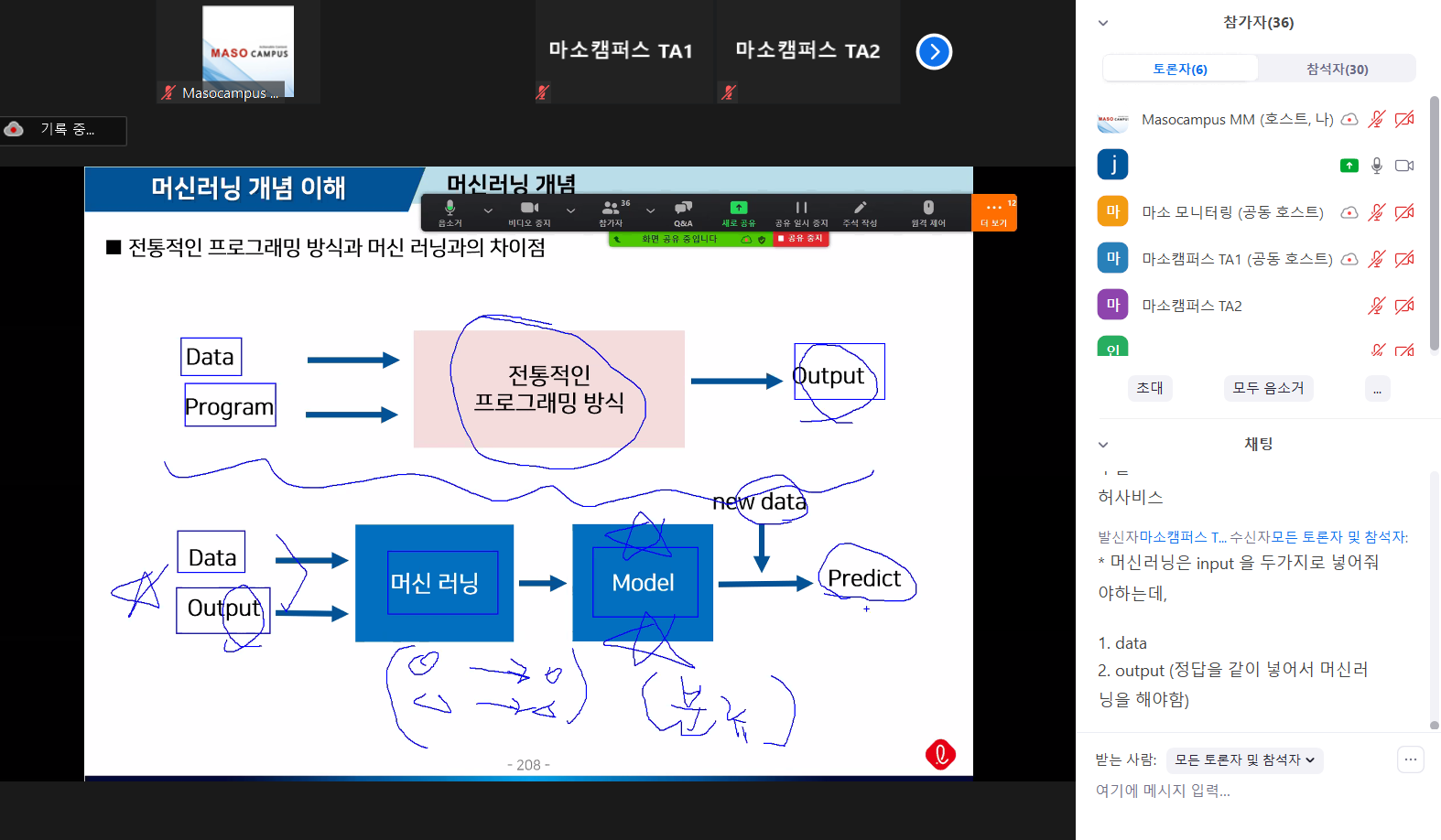Click the 초대 invite button

point(1150,388)
